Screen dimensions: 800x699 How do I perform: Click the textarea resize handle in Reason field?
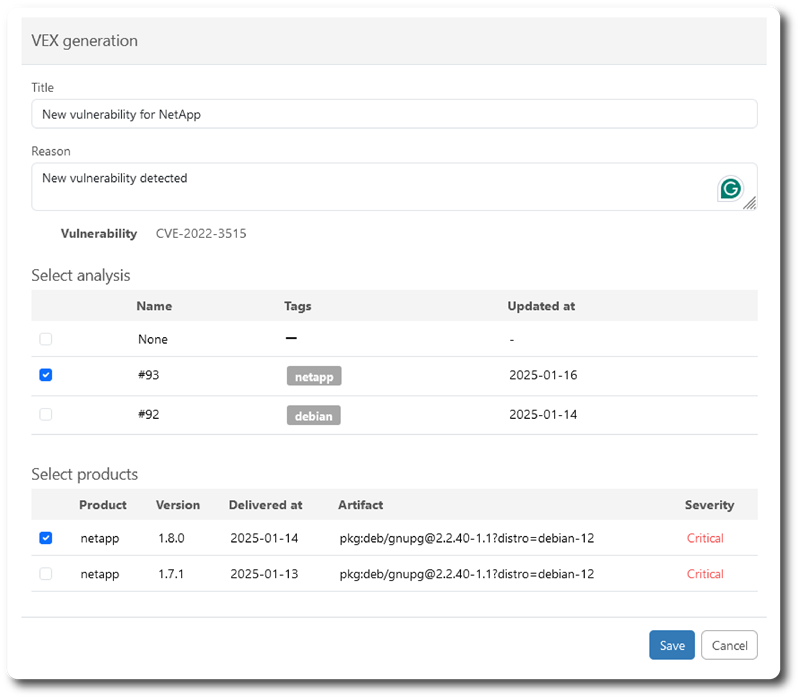[749, 204]
